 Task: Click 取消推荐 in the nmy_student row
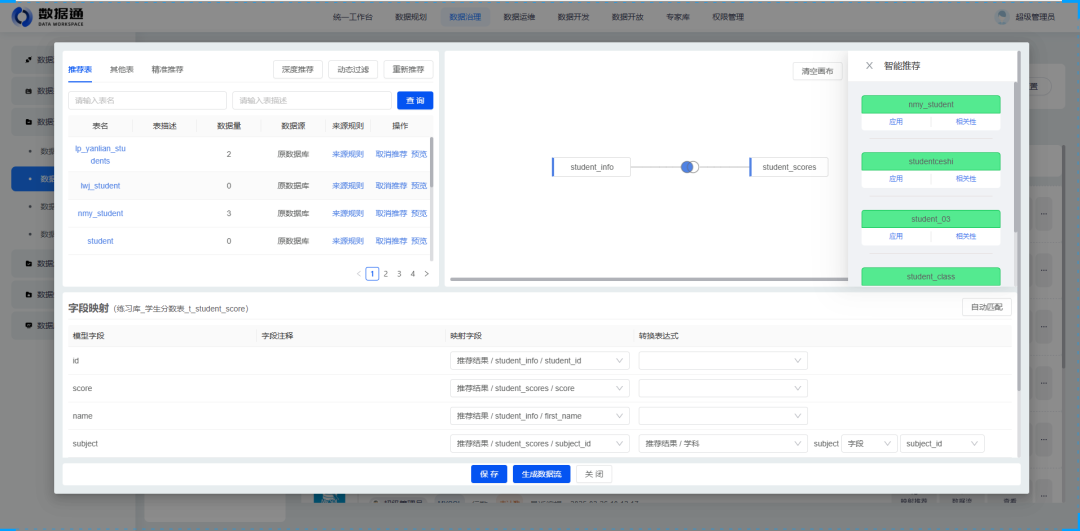pos(391,214)
